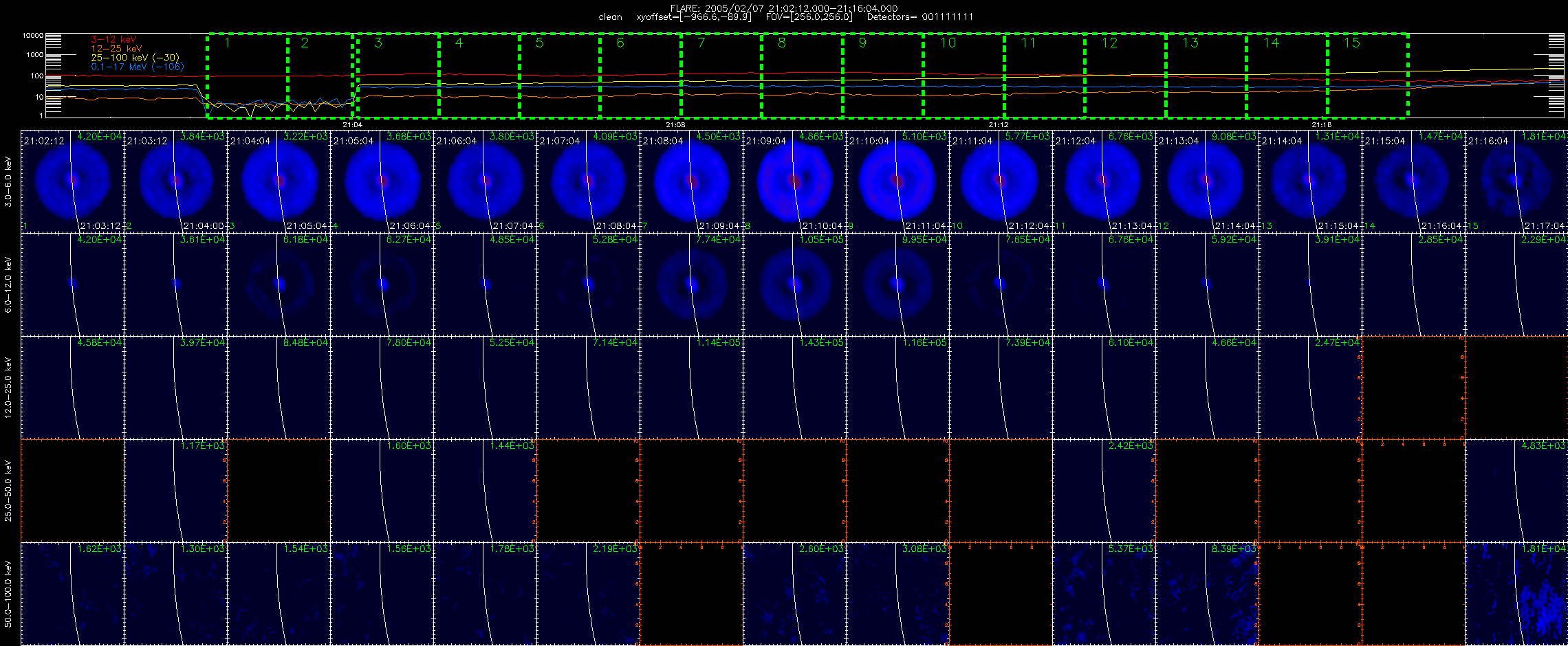Image resolution: width=1568 pixels, height=646 pixels.
Task: Click the 3.84E+03 peak value label
Action: coord(202,137)
